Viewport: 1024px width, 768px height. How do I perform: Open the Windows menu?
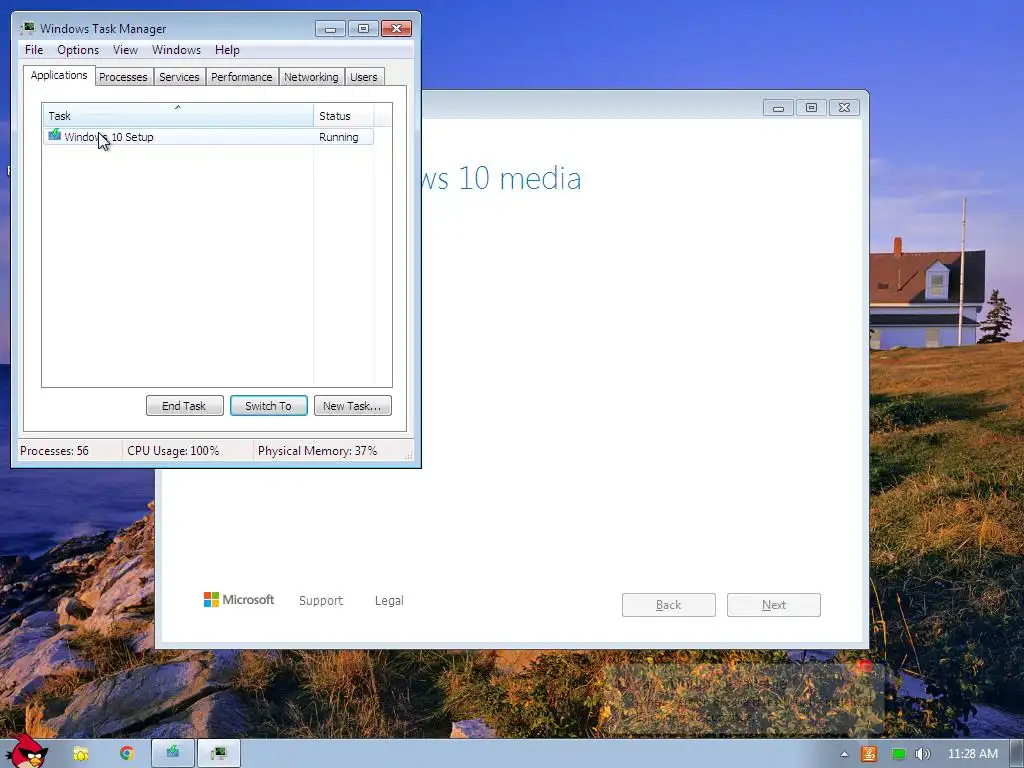tap(176, 50)
